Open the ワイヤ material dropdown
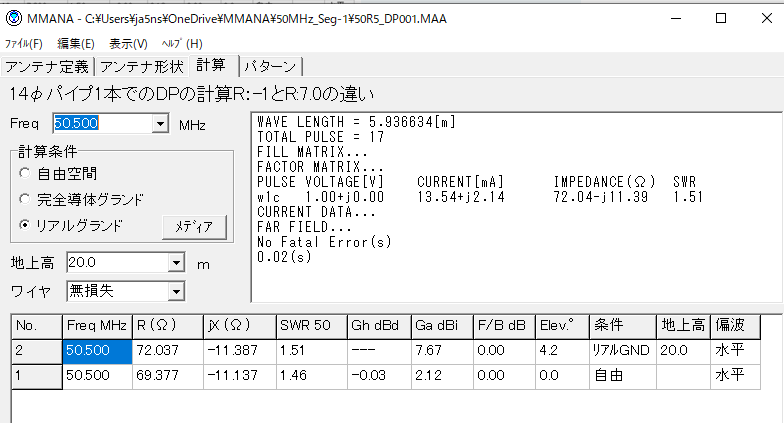The width and height of the screenshot is (784, 423). click(176, 291)
